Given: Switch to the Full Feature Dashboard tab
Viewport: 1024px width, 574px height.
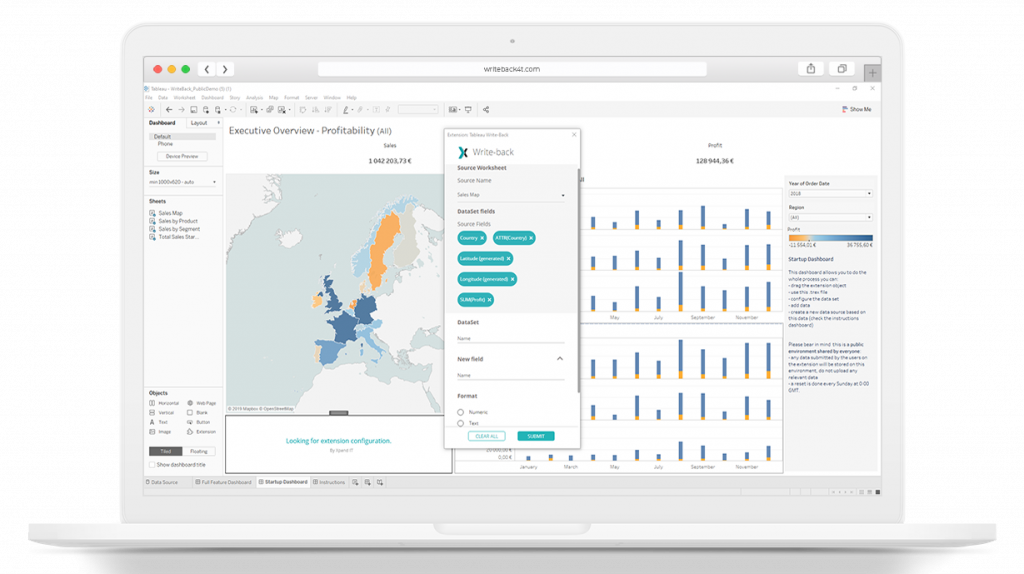Looking at the screenshot, I should [x=223, y=482].
